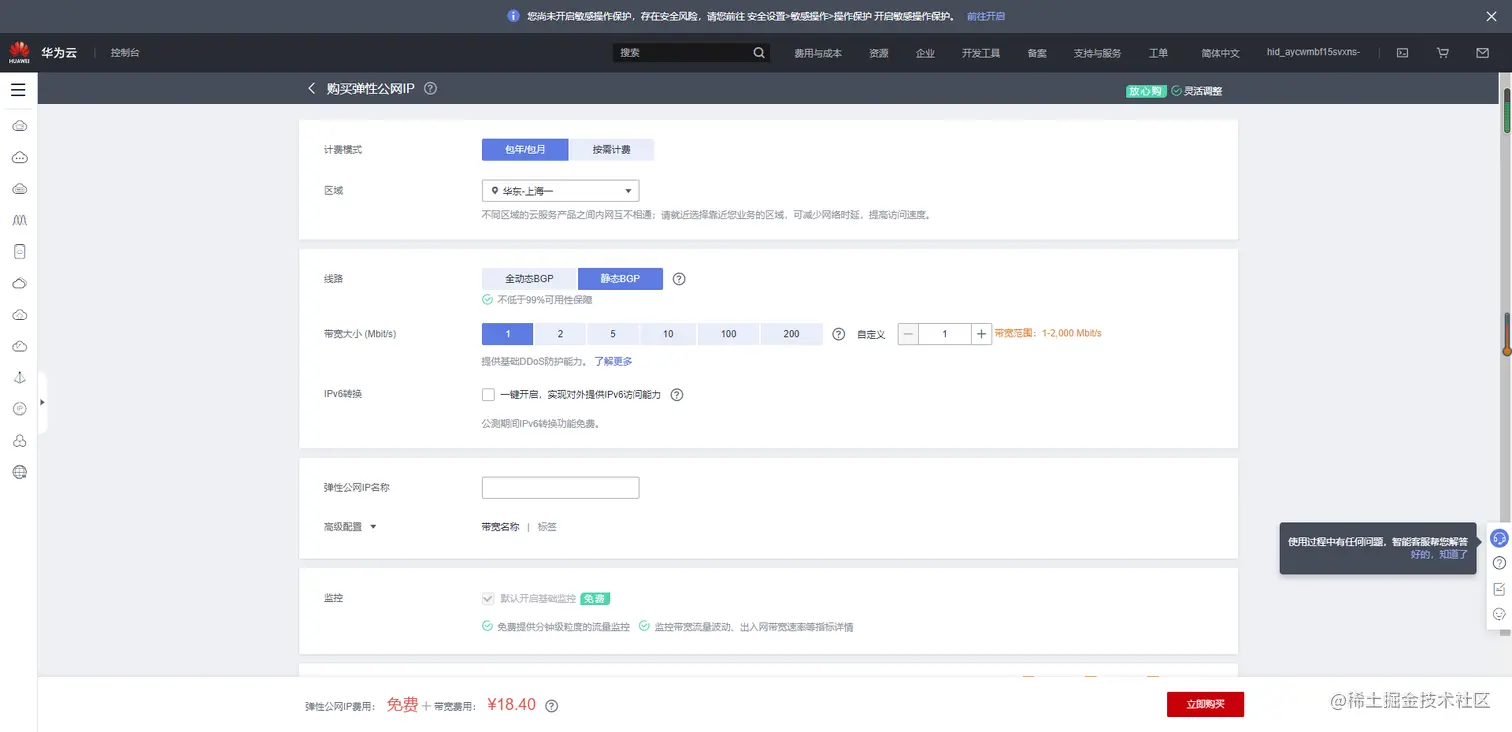Screen dimensions: 1512x732
Task: Open the feedback edit icon in right floating bar
Action: pos(1499,589)
